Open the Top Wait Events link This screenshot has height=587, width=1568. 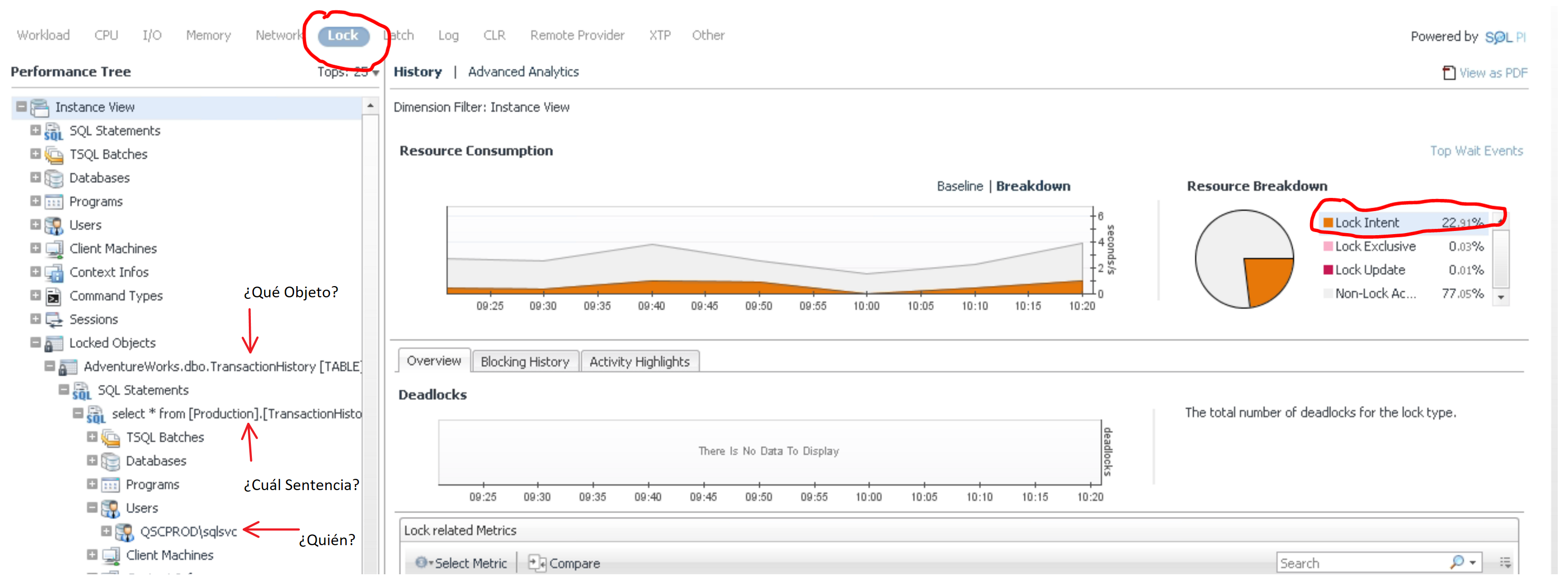click(x=1476, y=151)
